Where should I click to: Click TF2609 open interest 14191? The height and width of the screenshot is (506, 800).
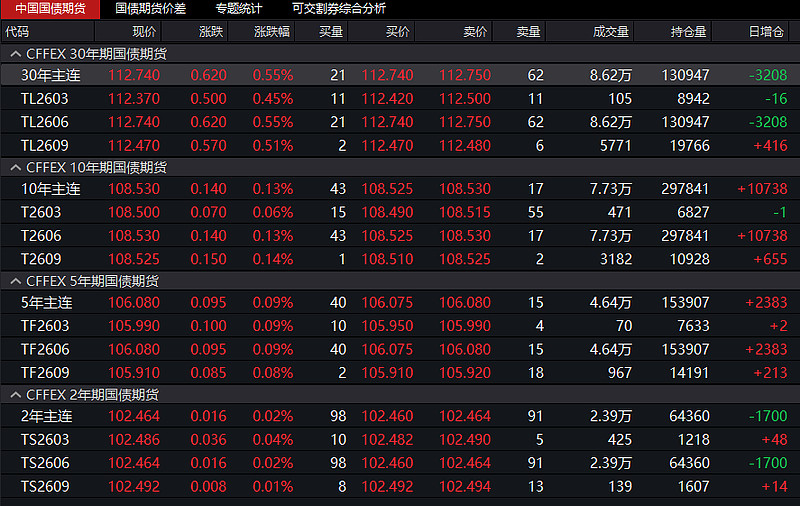coord(689,373)
